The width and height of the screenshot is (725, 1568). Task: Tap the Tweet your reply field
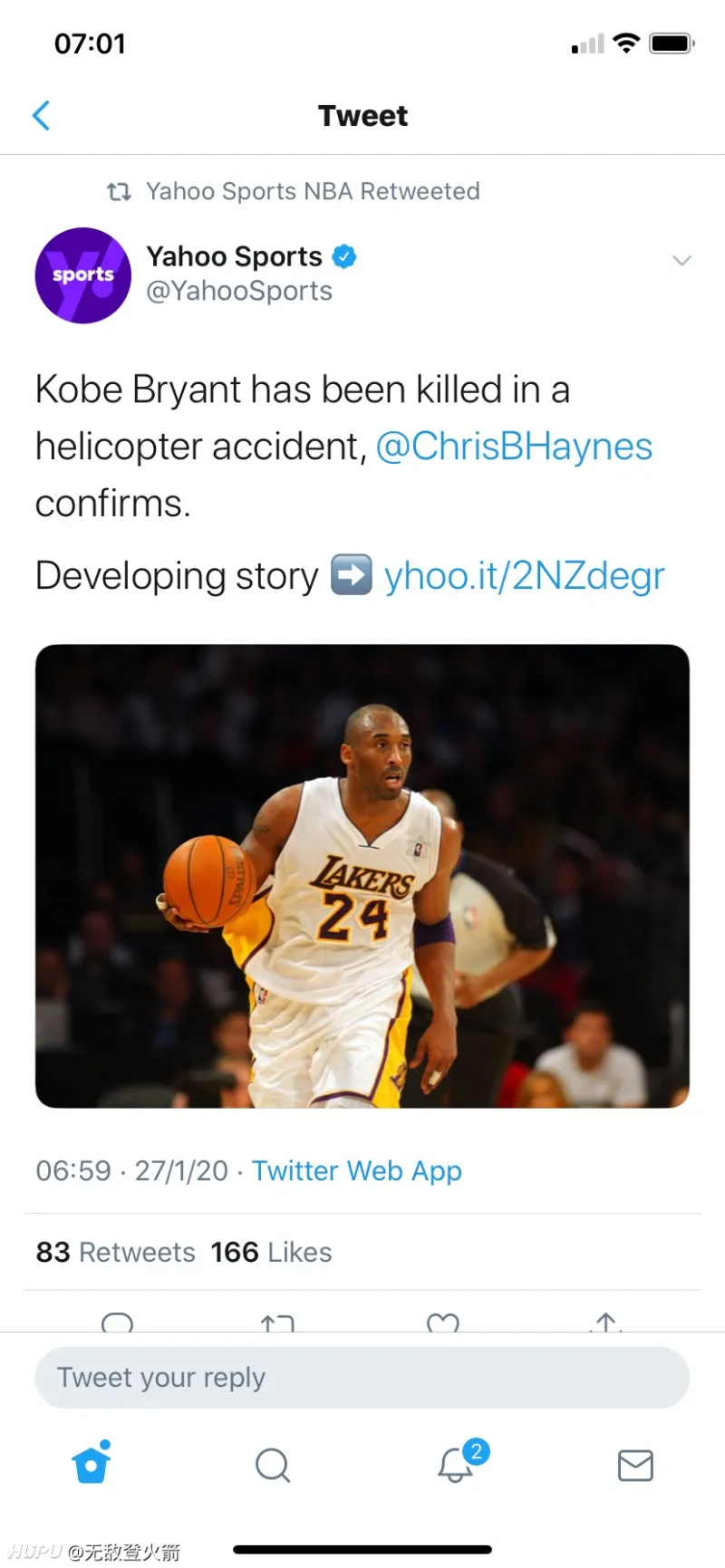[362, 1377]
